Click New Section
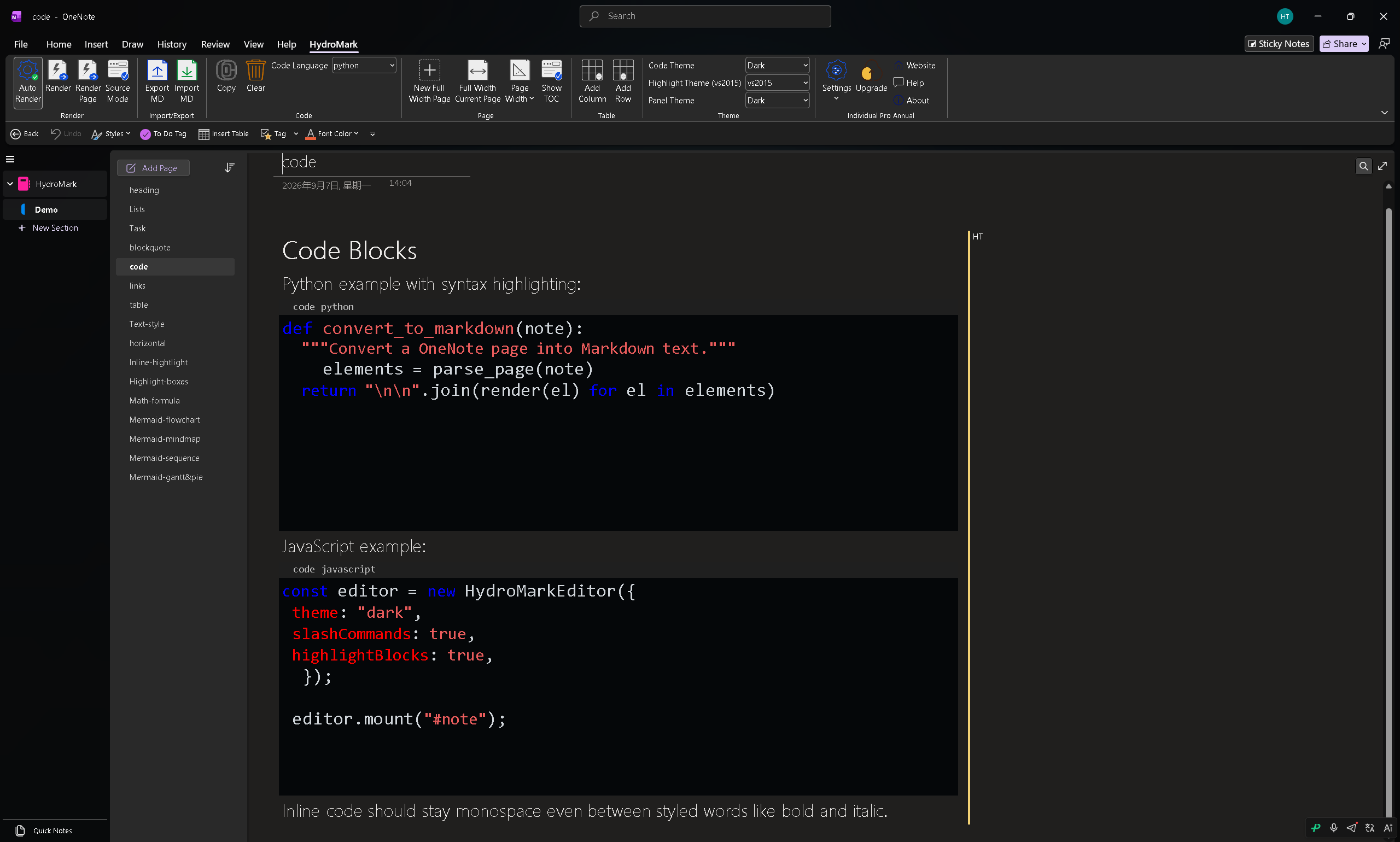Viewport: 1400px width, 842px height. (49, 227)
